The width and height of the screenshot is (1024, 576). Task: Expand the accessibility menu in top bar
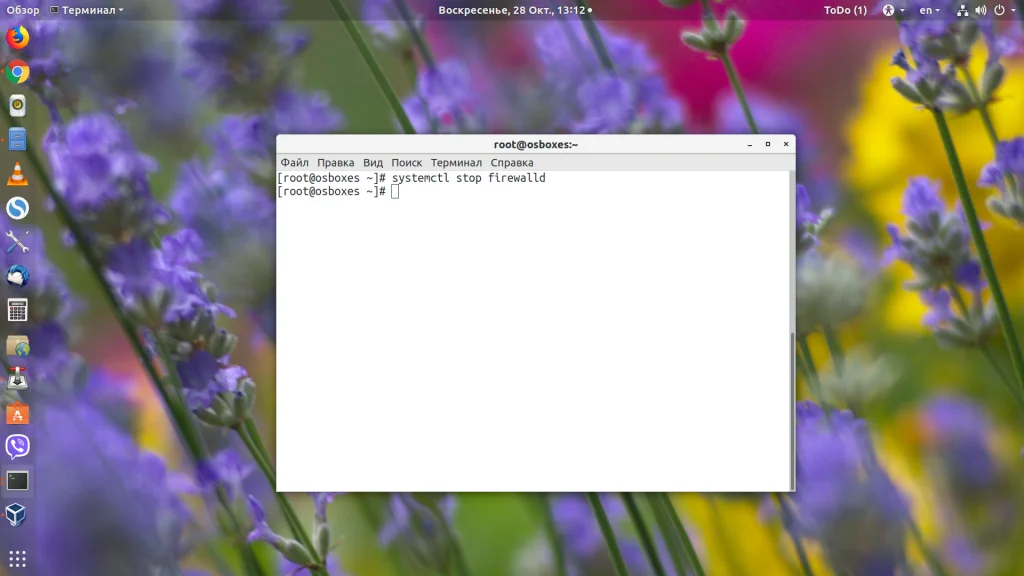point(893,10)
